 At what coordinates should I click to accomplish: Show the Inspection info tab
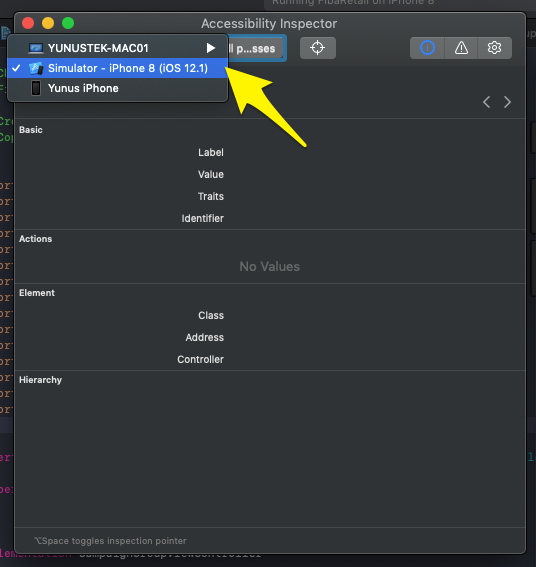[x=427, y=48]
